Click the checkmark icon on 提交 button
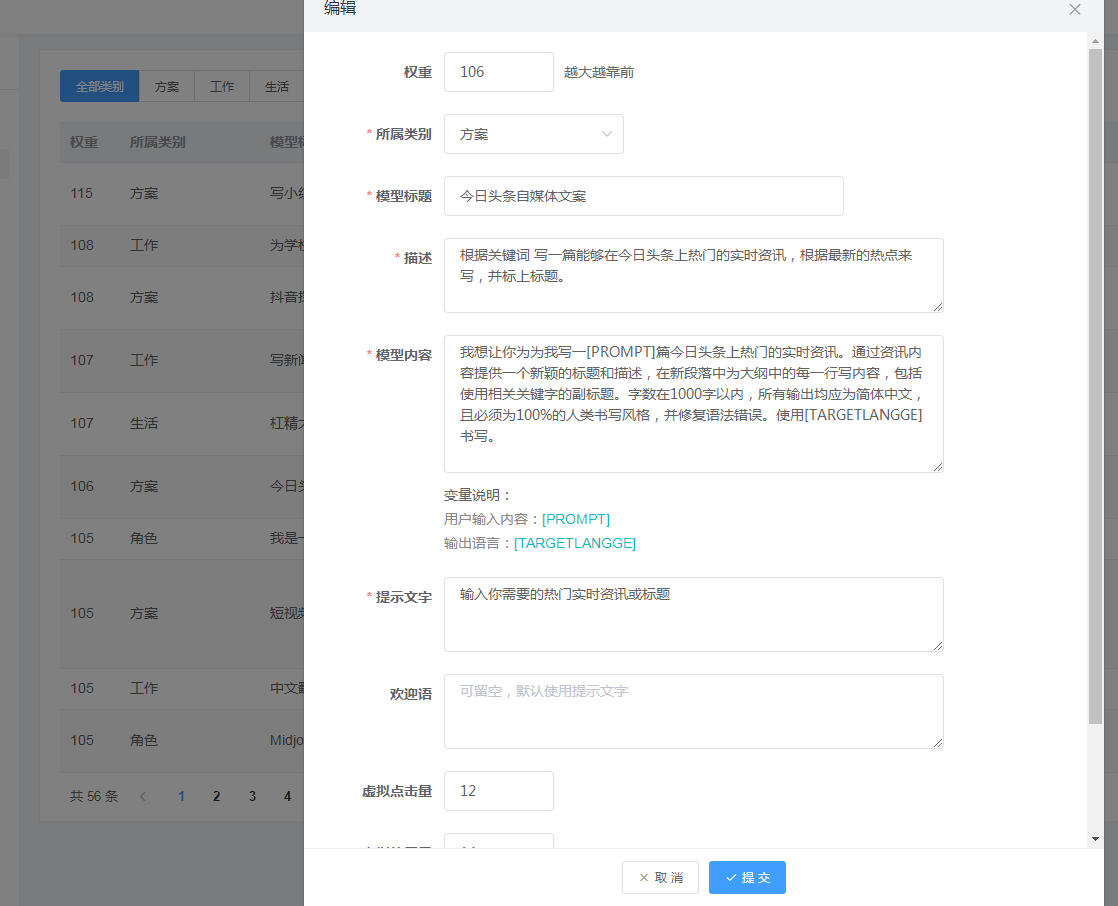The height and width of the screenshot is (906, 1118). point(733,877)
